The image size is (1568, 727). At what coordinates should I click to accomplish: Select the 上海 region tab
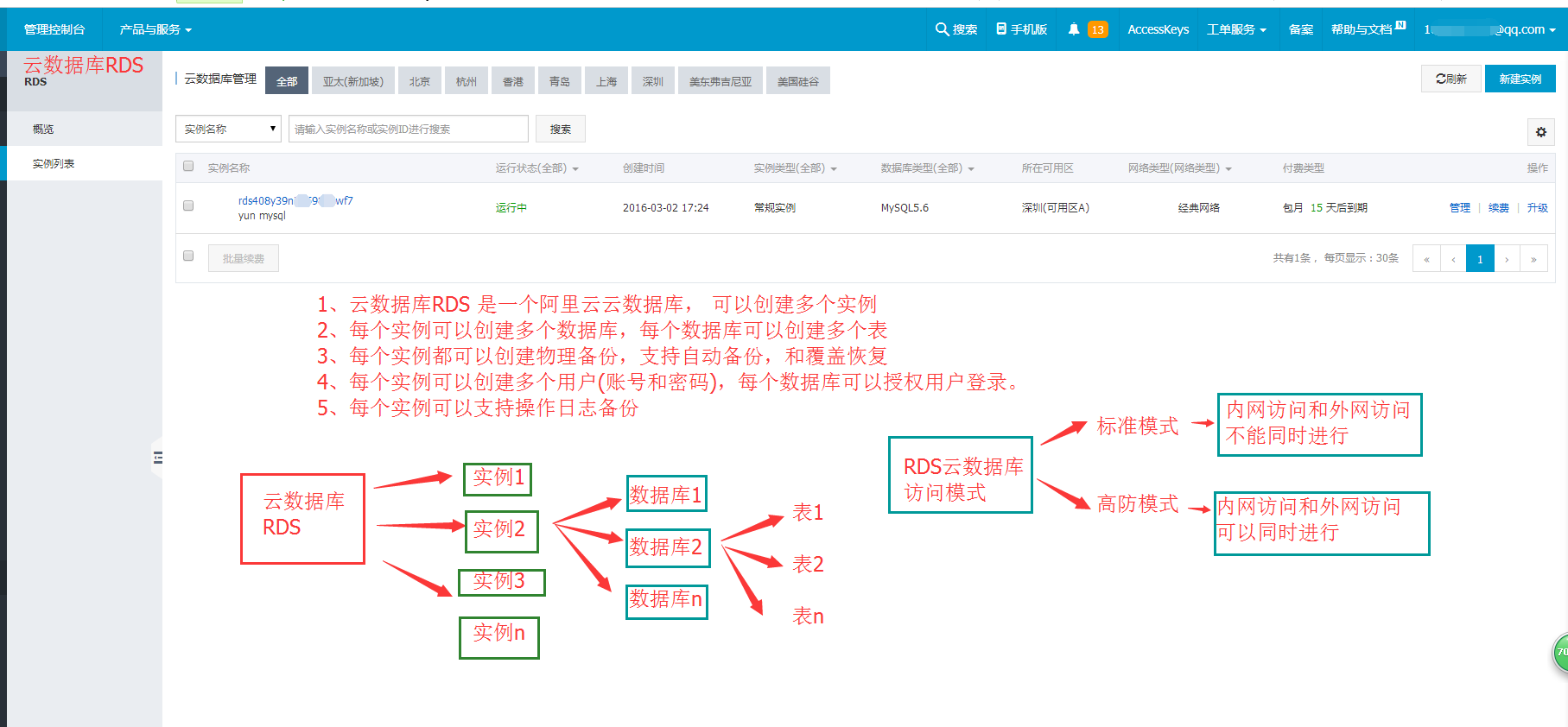[x=606, y=81]
